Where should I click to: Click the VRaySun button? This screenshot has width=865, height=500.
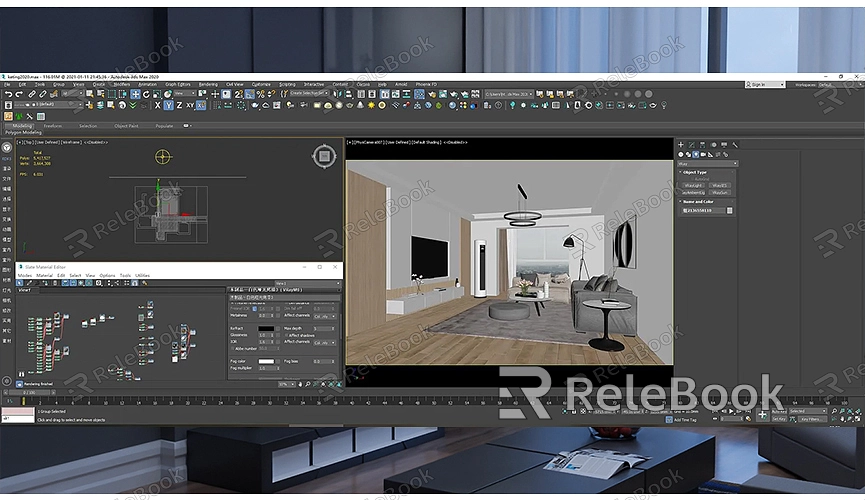pos(720,193)
